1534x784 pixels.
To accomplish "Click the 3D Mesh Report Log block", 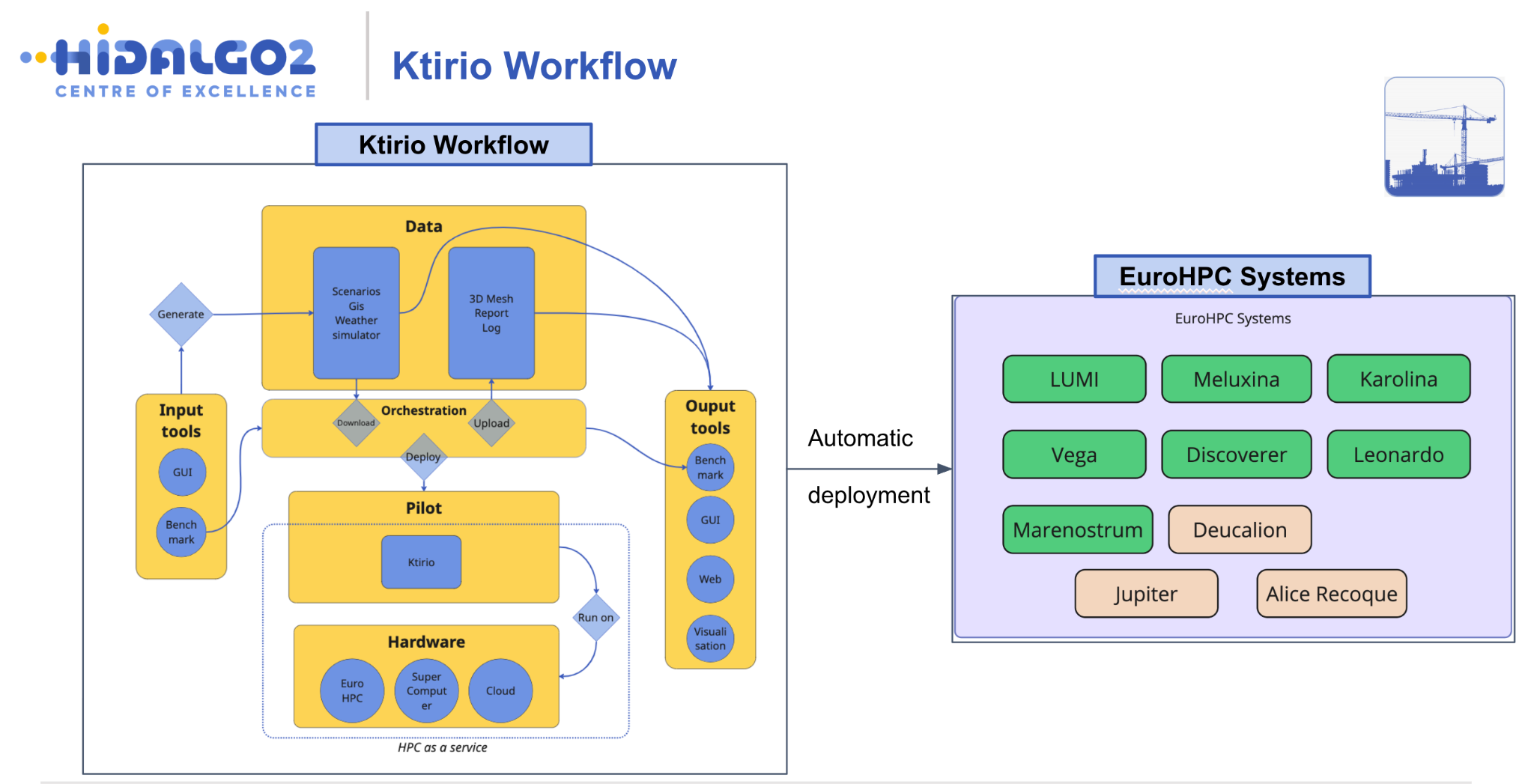I will tap(491, 313).
